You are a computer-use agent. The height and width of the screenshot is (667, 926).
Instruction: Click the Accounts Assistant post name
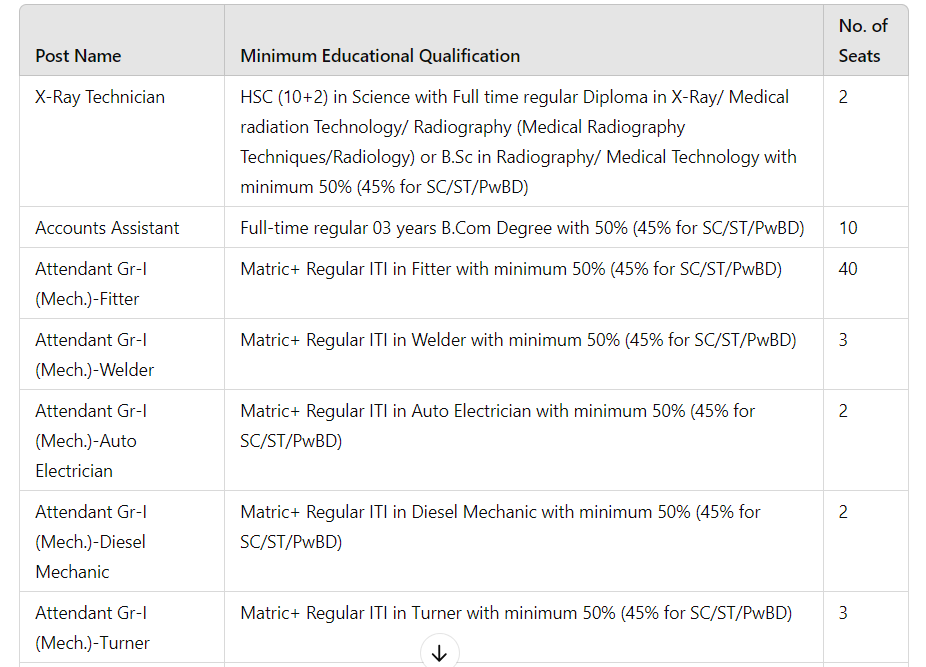(107, 228)
